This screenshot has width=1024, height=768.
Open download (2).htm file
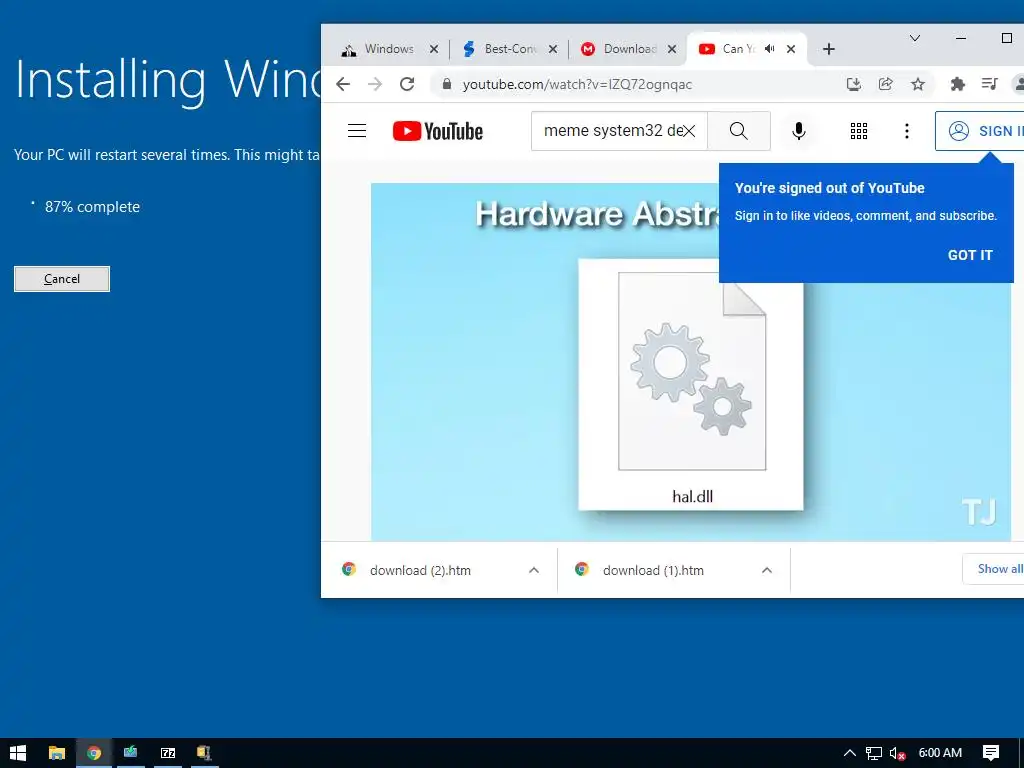coord(421,570)
